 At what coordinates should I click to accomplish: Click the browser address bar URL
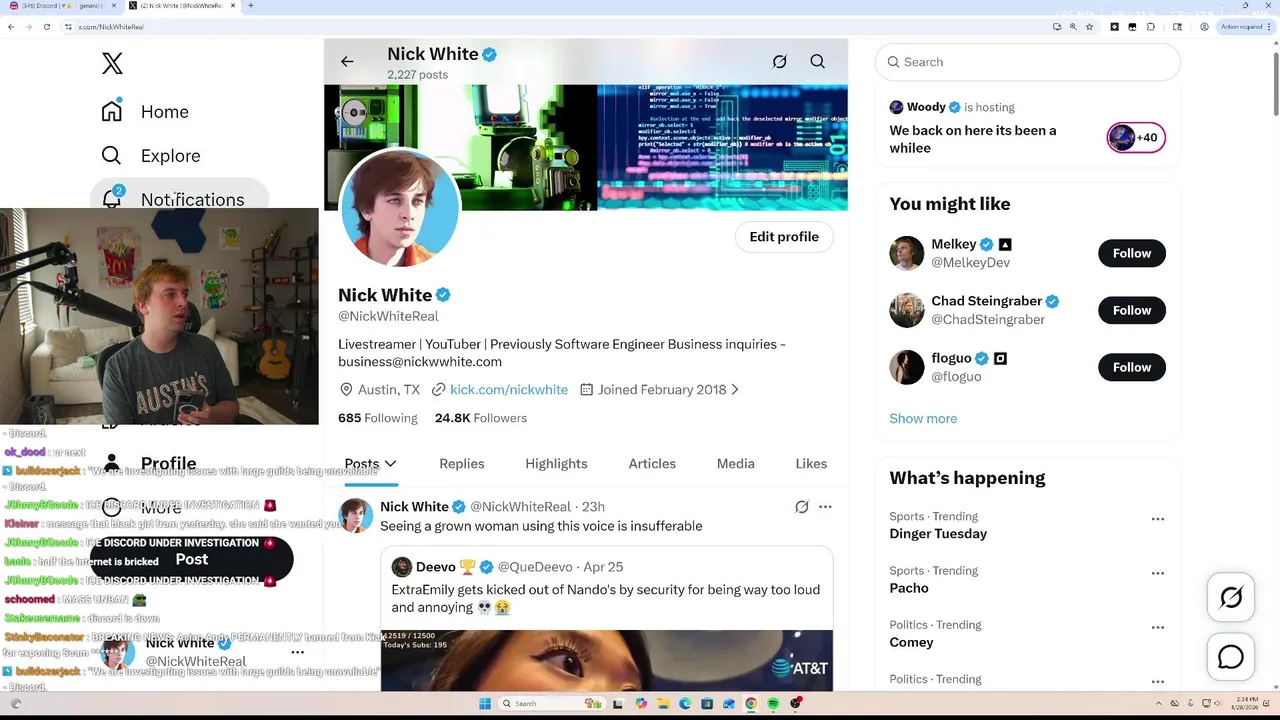click(x=110, y=27)
